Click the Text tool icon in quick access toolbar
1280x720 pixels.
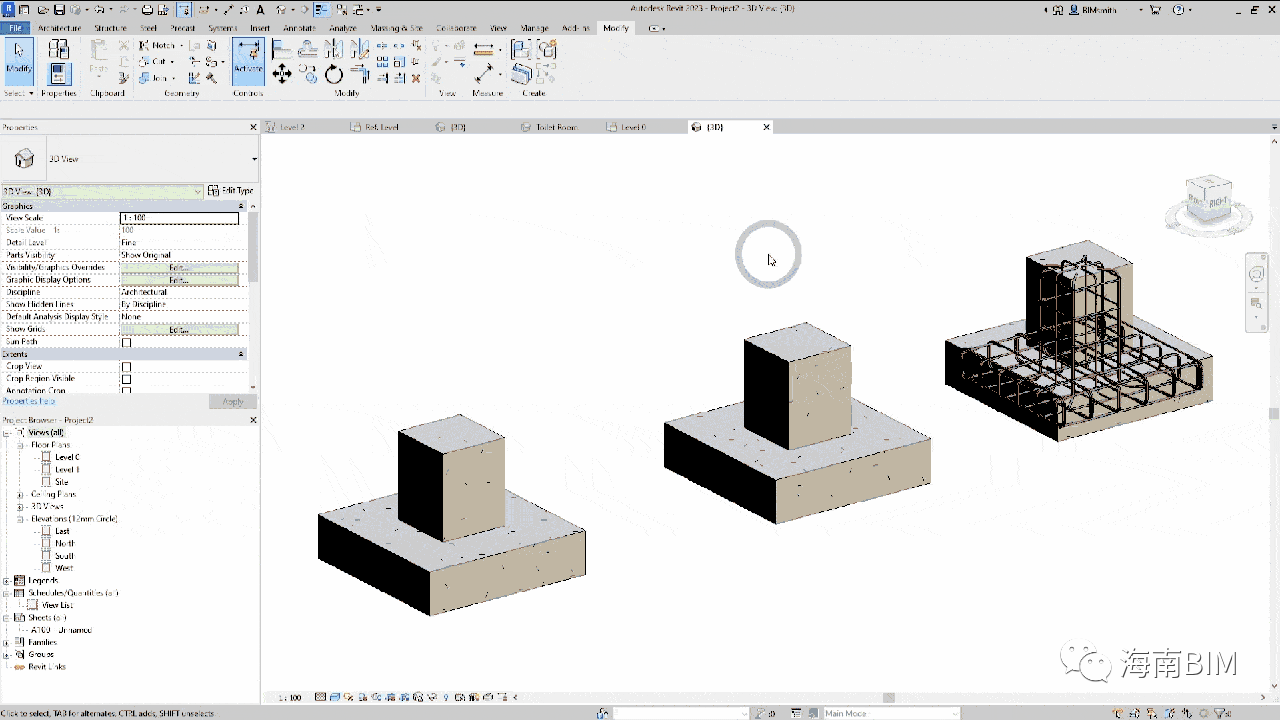[261, 10]
